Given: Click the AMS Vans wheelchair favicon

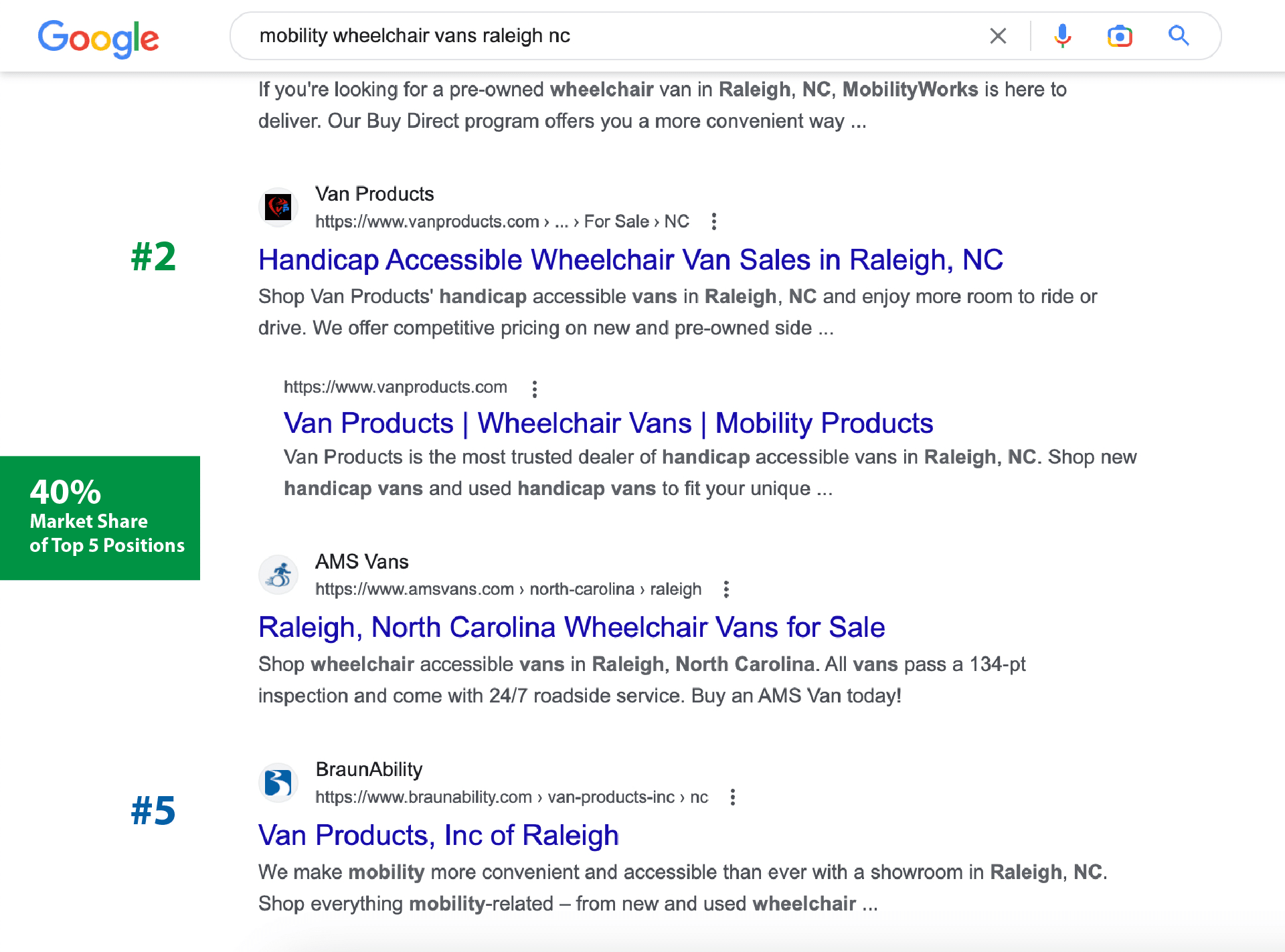Looking at the screenshot, I should pyautogui.click(x=278, y=575).
